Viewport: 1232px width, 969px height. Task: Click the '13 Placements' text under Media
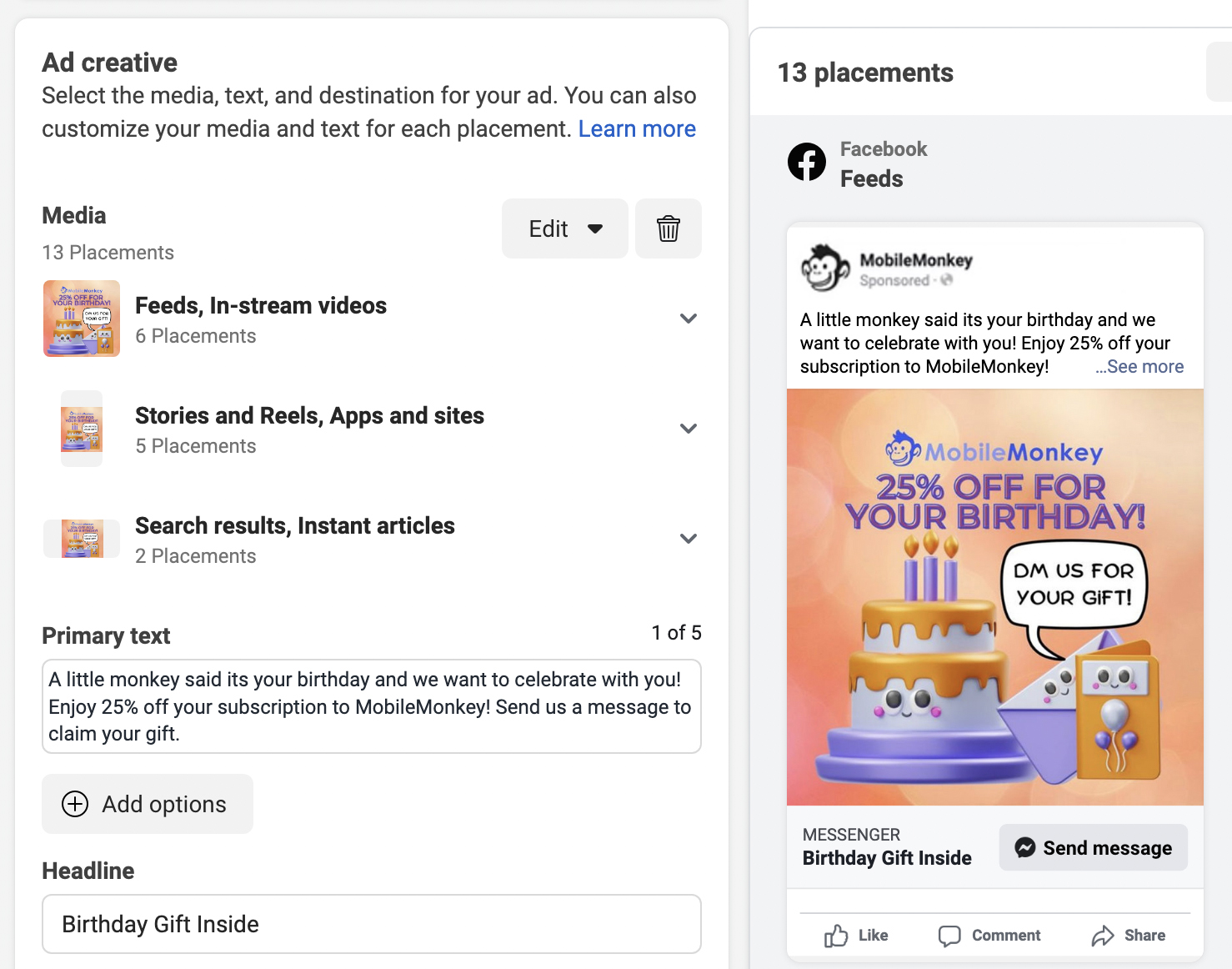tap(108, 253)
